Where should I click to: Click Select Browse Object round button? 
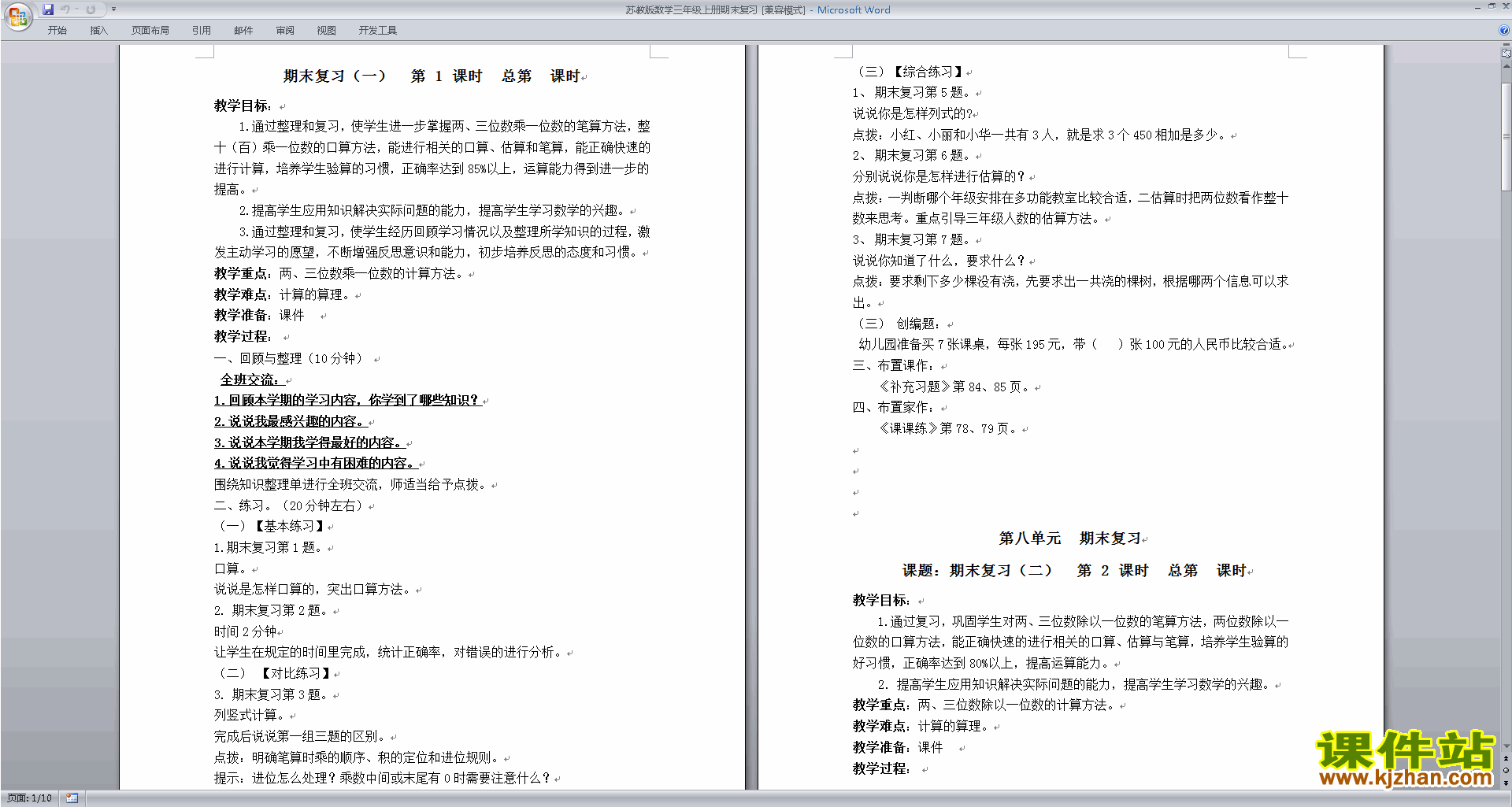pos(1506,771)
